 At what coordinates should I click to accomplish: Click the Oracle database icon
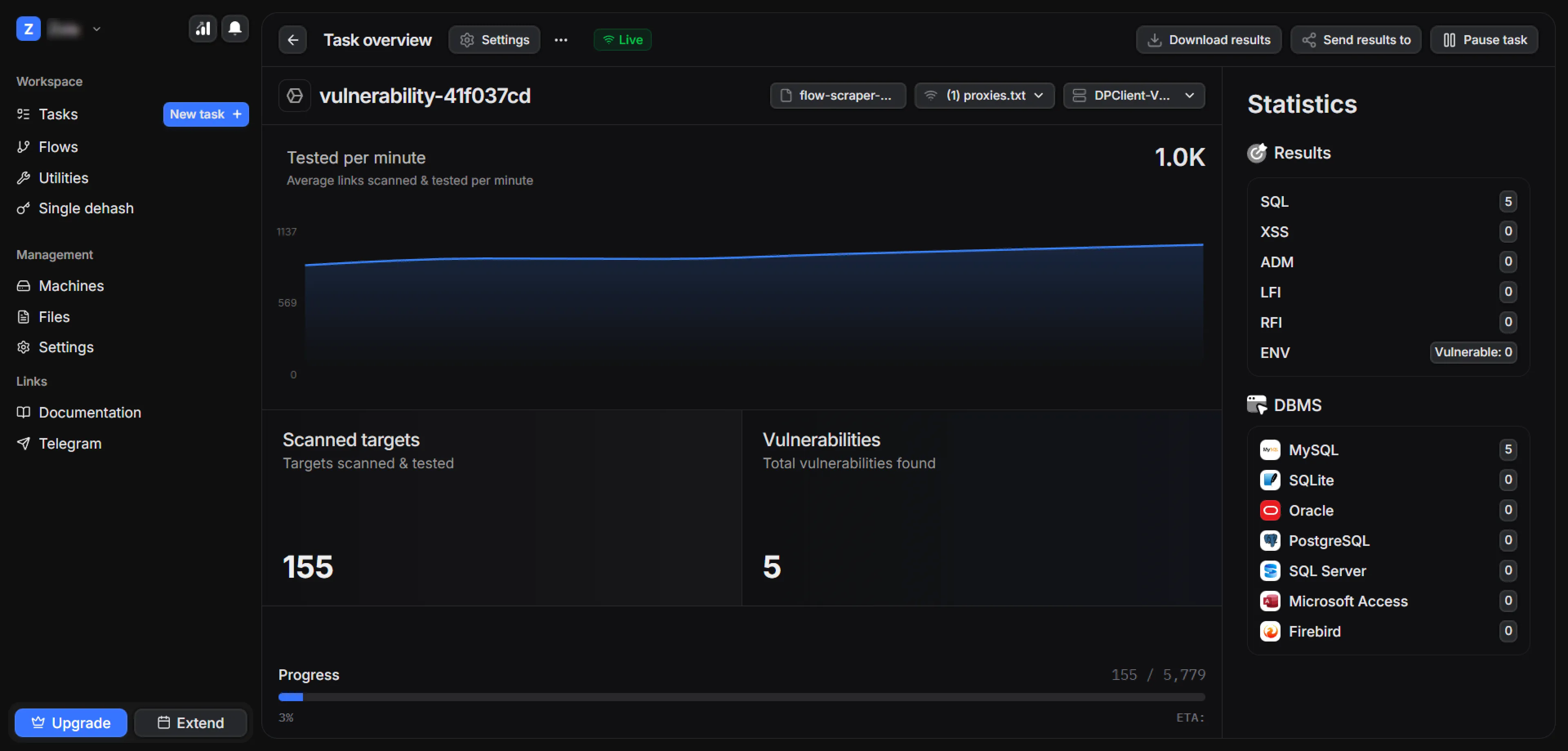pyautogui.click(x=1270, y=510)
